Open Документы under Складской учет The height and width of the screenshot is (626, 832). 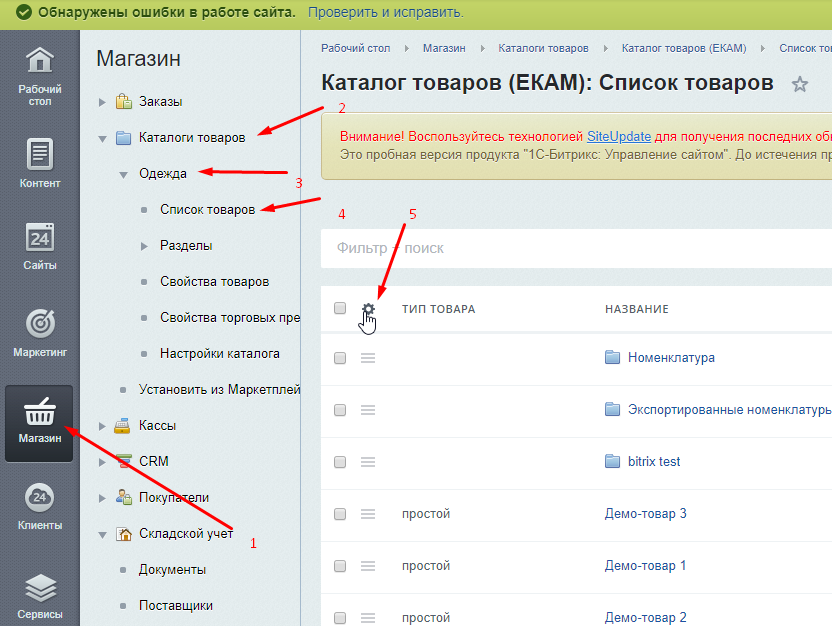pyautogui.click(x=172, y=570)
